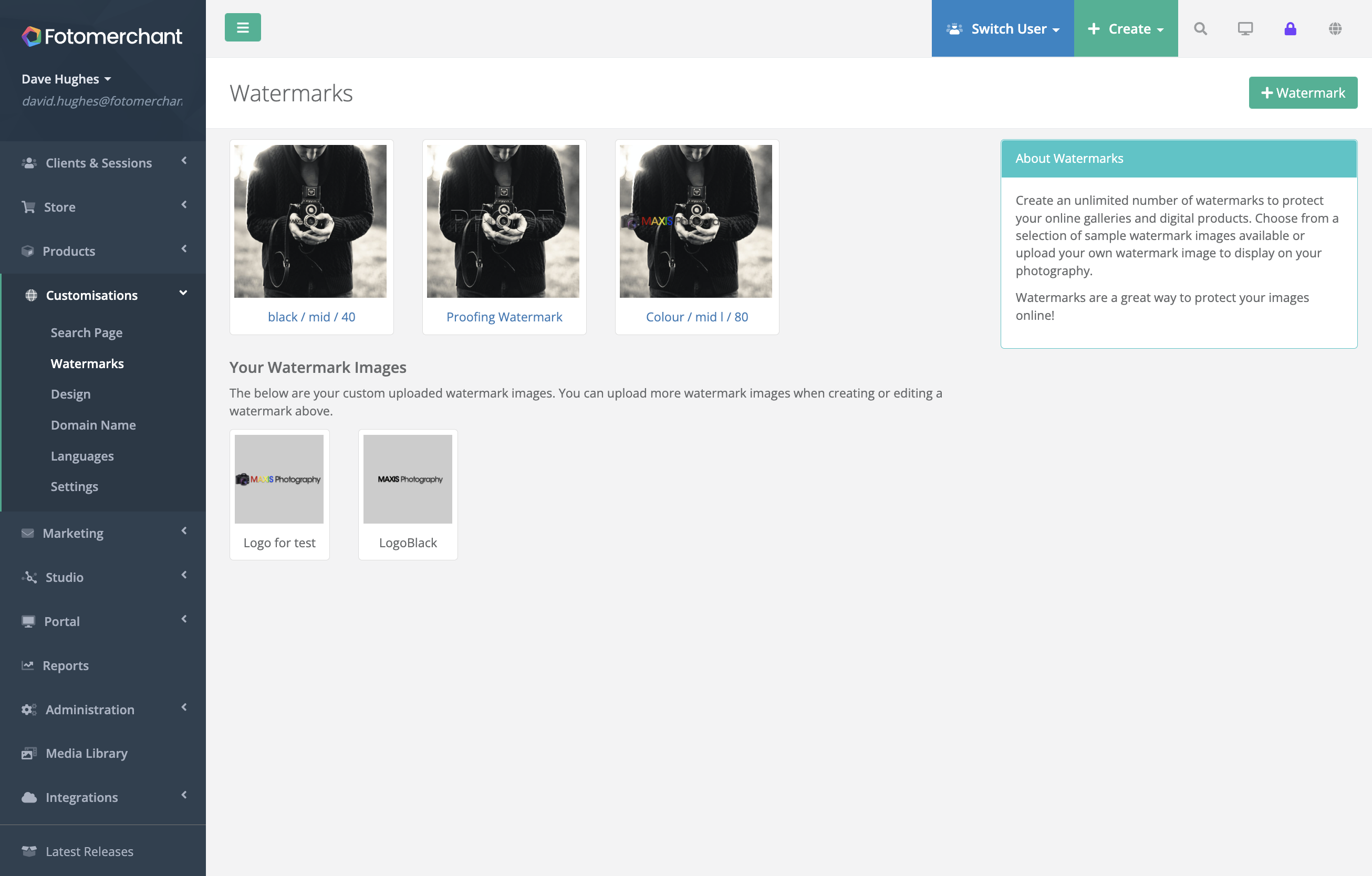Open the Colour / mid l / 80 link
1372x876 pixels.
pos(697,317)
